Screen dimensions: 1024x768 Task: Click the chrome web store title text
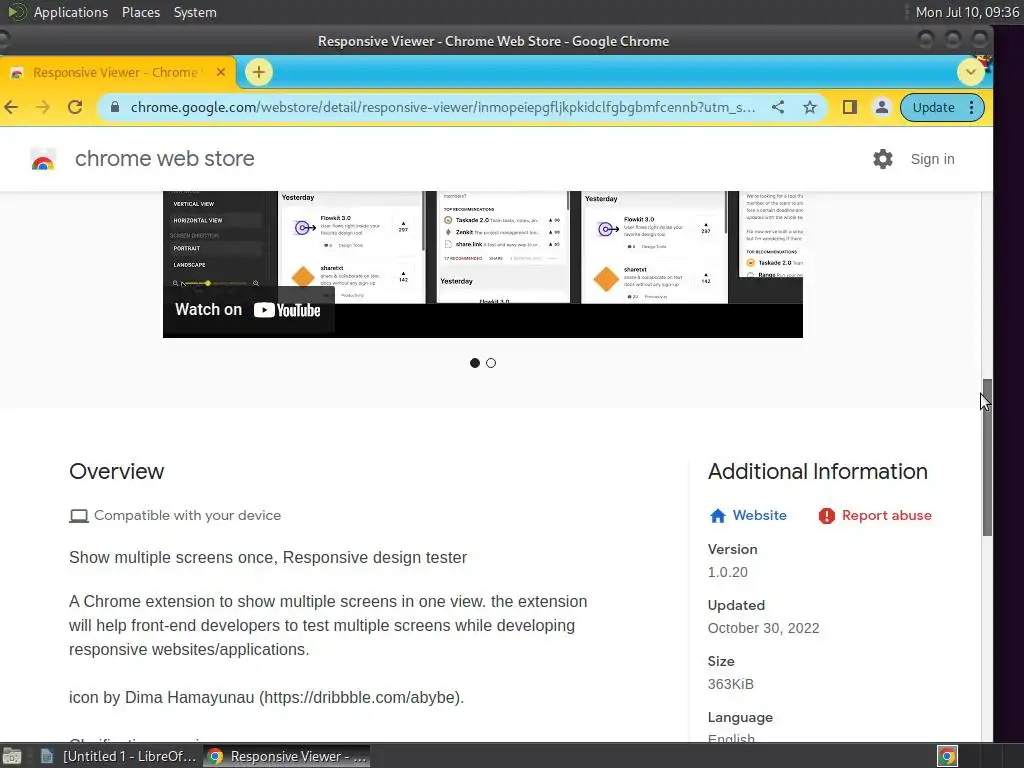click(x=165, y=159)
